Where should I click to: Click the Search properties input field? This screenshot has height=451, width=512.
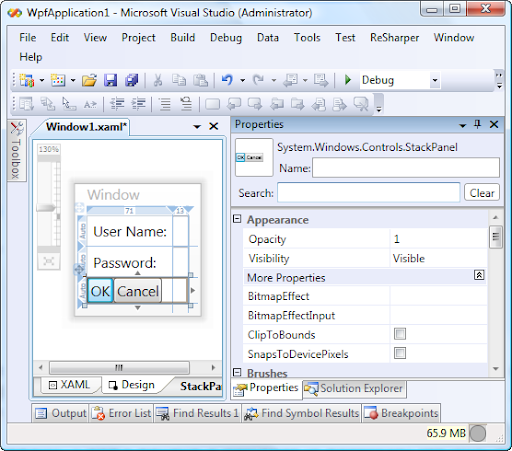pos(369,192)
